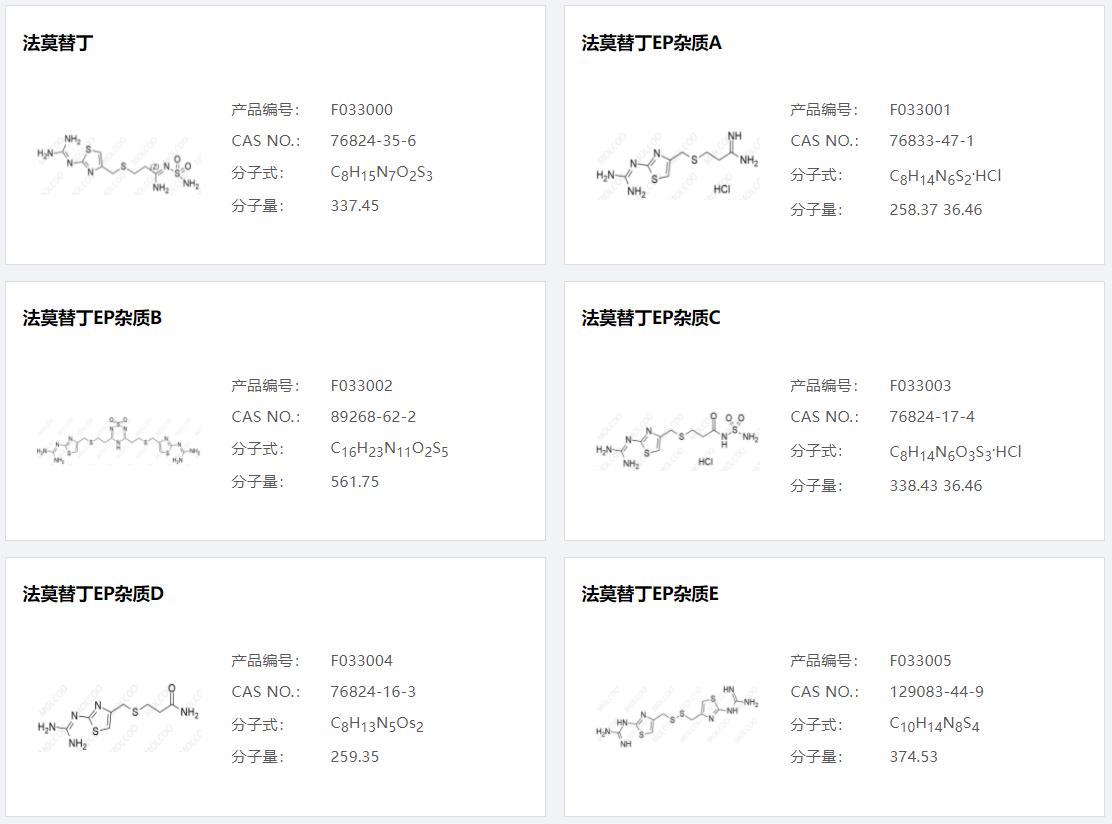Open the 法莫替丁 product title link
Viewport: 1112px width, 824px height.
point(58,43)
